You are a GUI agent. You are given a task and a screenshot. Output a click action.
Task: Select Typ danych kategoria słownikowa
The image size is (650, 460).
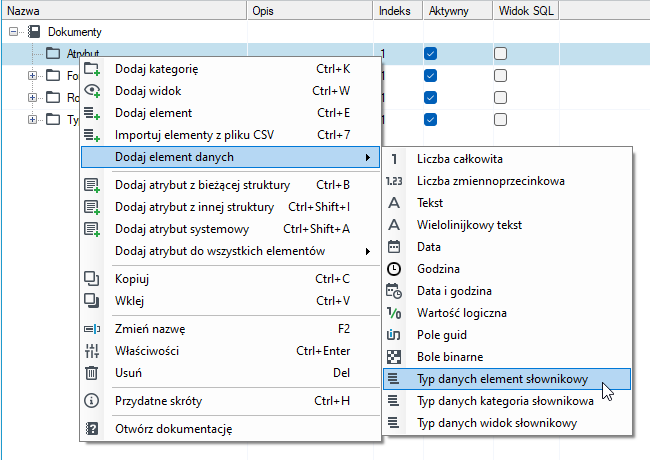507,401
